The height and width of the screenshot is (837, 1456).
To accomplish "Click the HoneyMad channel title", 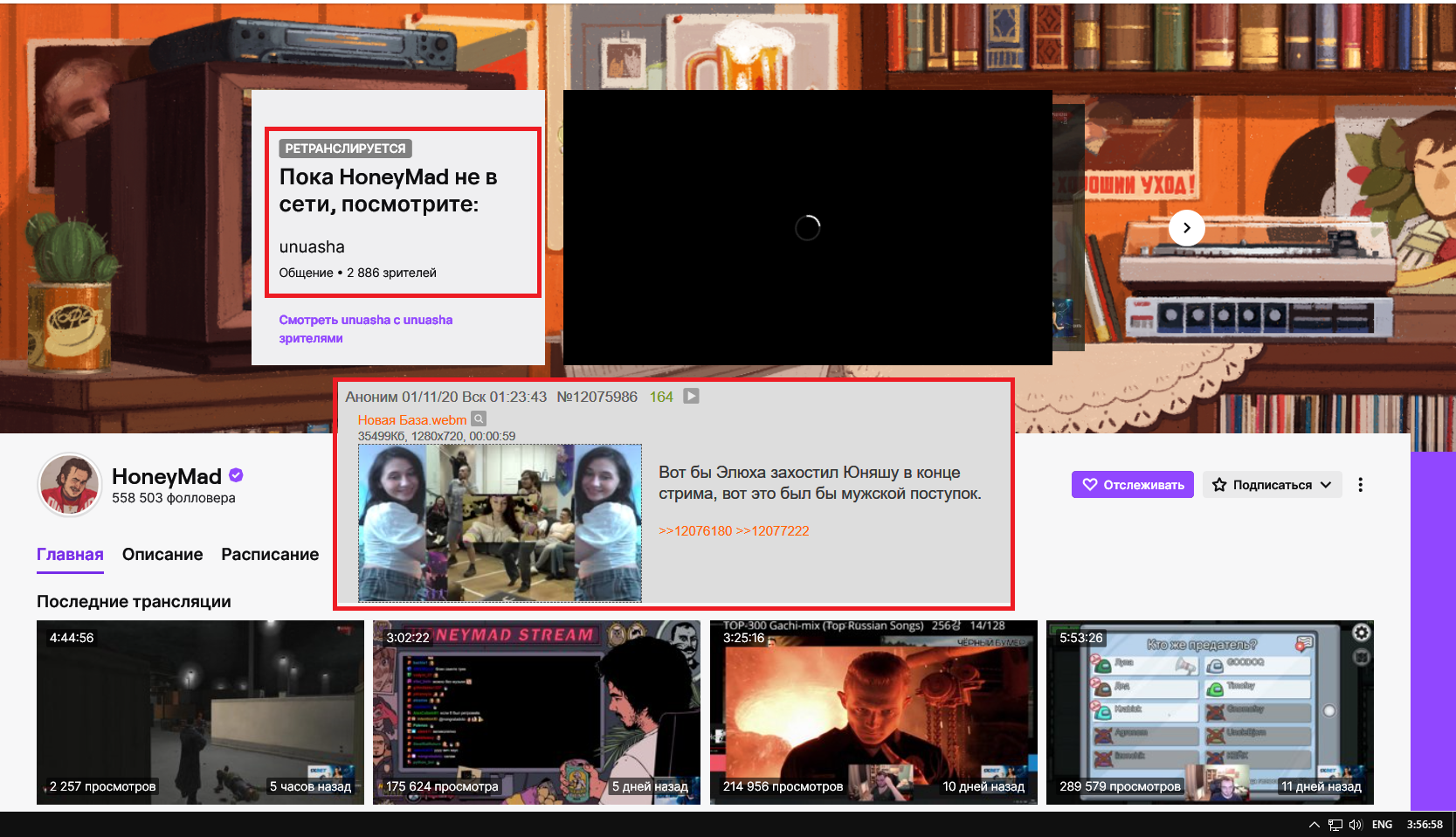I will click(x=167, y=476).
